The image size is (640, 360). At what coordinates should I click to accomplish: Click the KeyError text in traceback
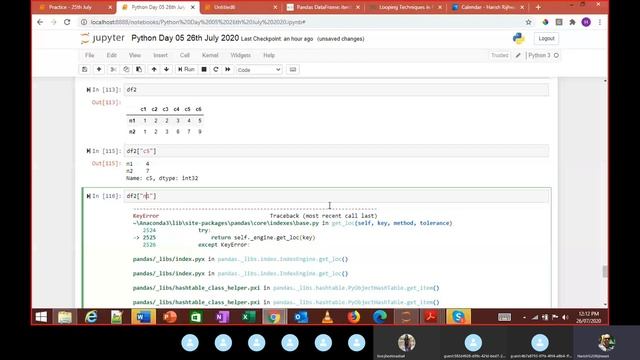(x=146, y=216)
